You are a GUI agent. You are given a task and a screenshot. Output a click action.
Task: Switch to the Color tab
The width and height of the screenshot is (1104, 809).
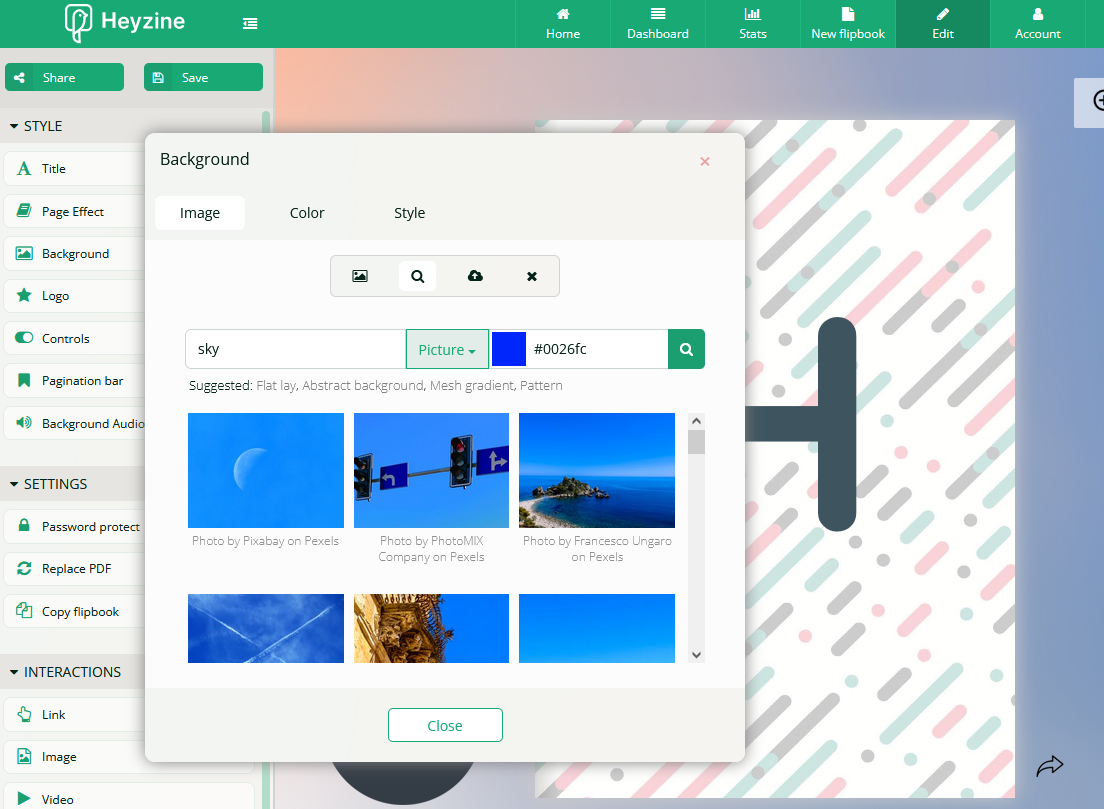(x=307, y=213)
